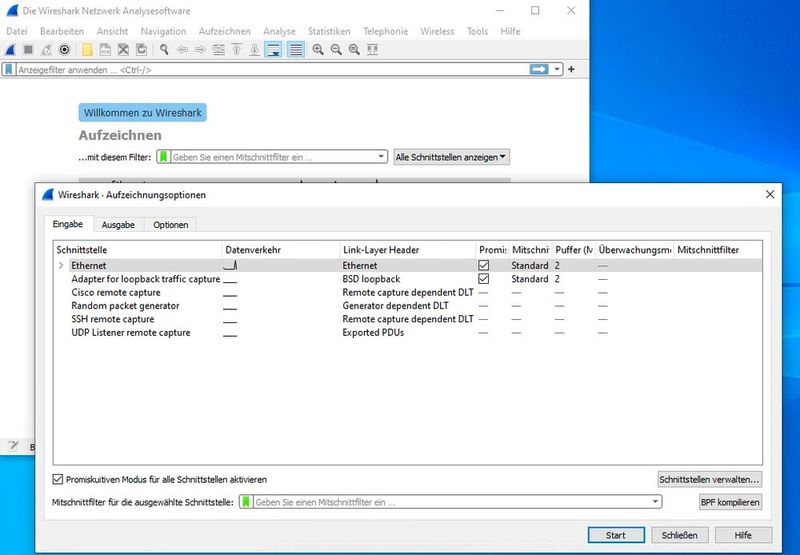This screenshot has height=555, width=800.
Task: Expand the Ethernet interface tree row
Action: [61, 265]
